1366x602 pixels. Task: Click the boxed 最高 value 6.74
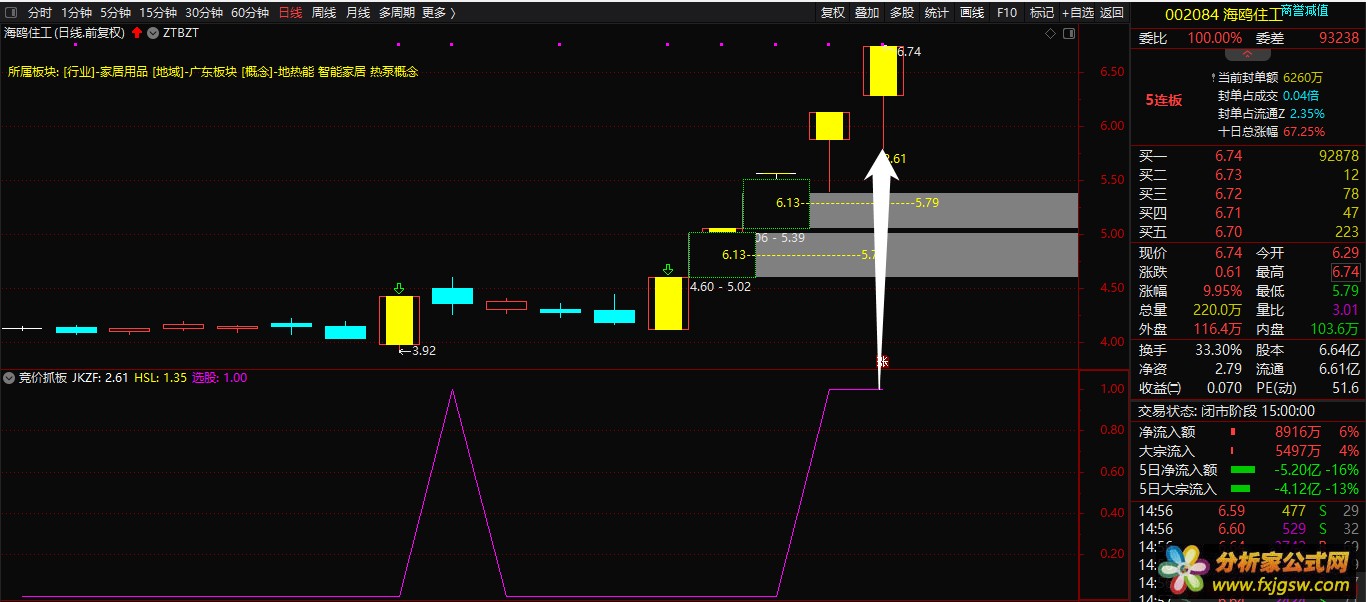(x=1345, y=272)
